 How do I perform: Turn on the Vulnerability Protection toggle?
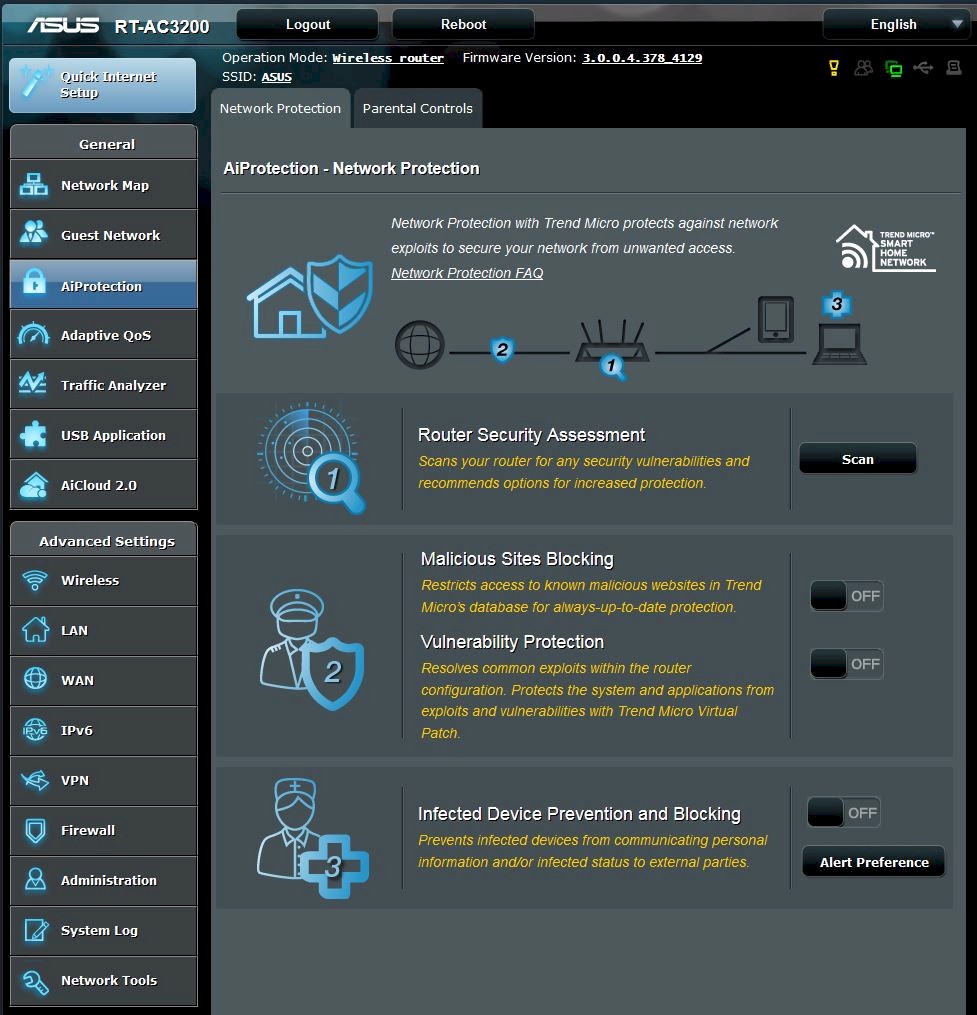847,664
